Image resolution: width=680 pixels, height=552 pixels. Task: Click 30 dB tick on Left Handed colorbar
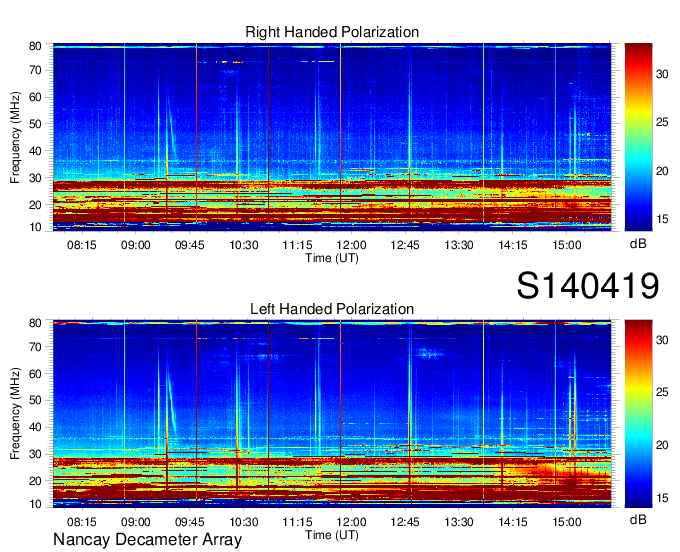(662, 340)
